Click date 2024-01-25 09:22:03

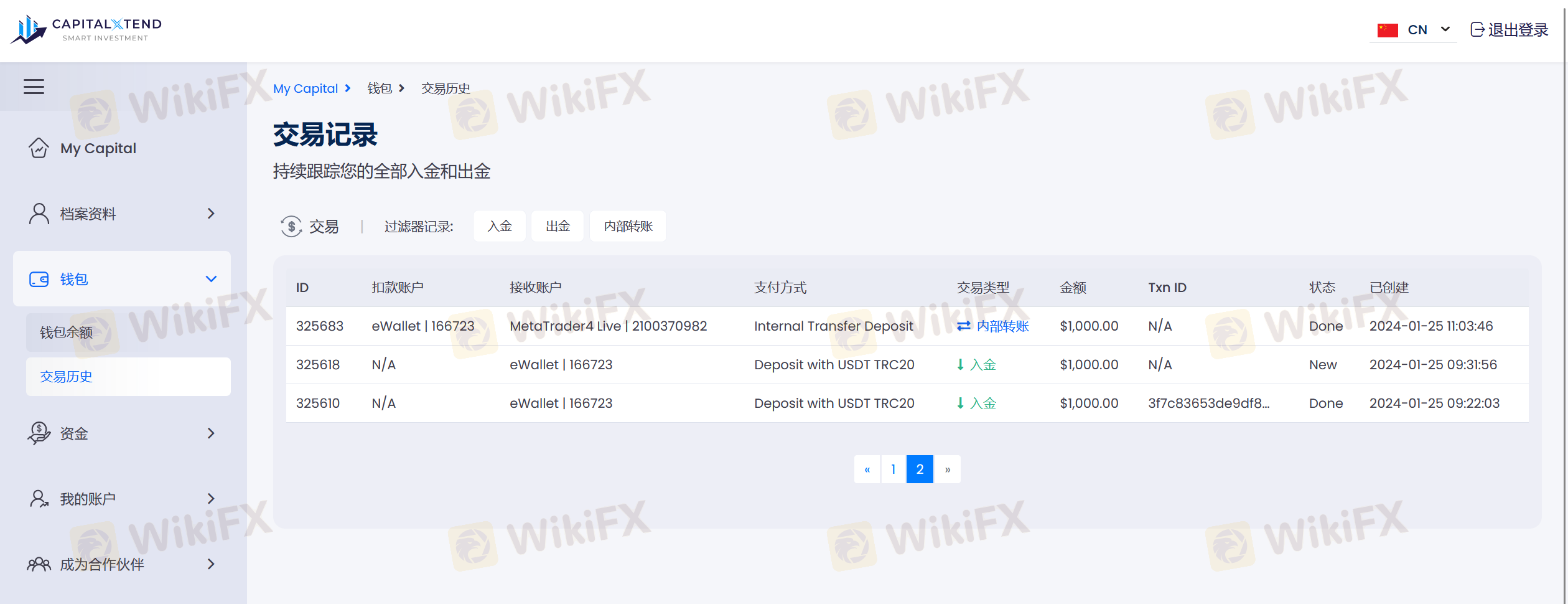pyautogui.click(x=1434, y=403)
